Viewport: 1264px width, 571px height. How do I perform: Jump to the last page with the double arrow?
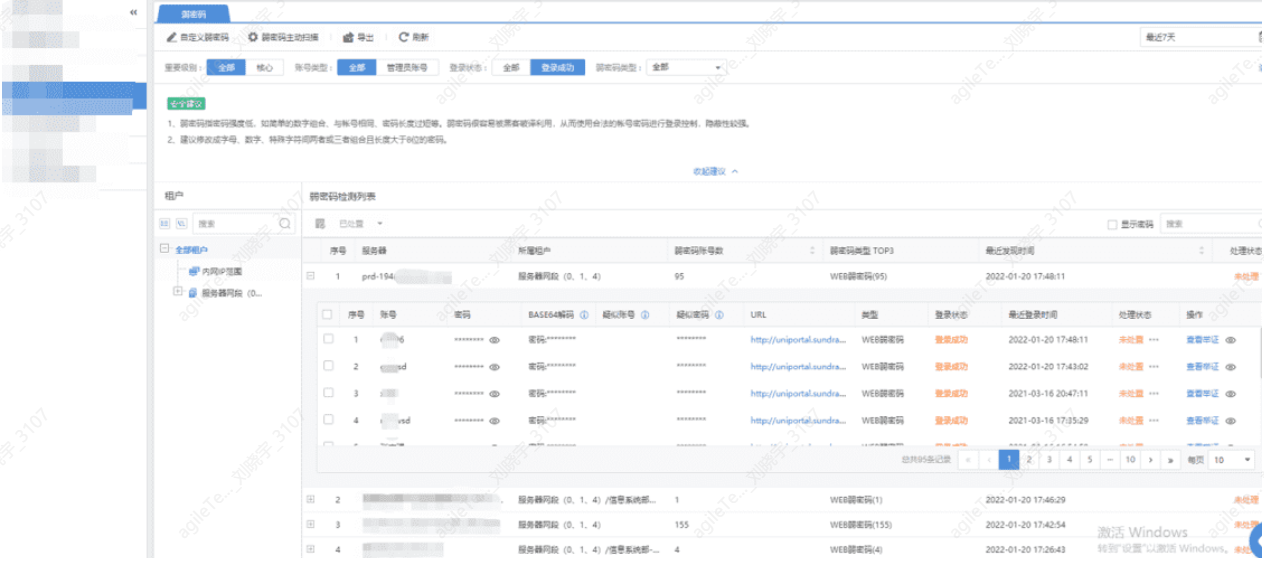(x=1171, y=460)
